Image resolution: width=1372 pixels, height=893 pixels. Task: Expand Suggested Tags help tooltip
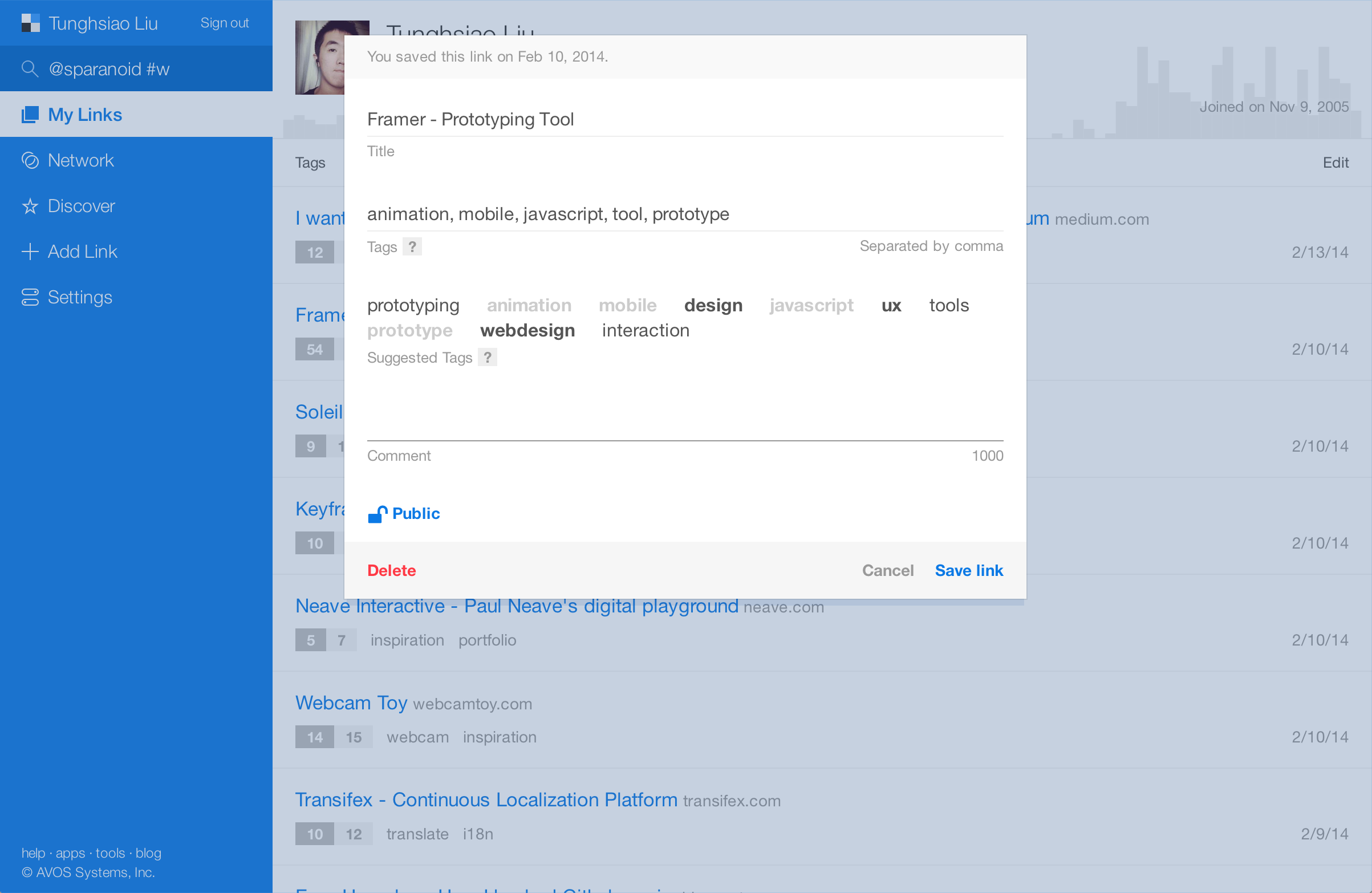[487, 357]
